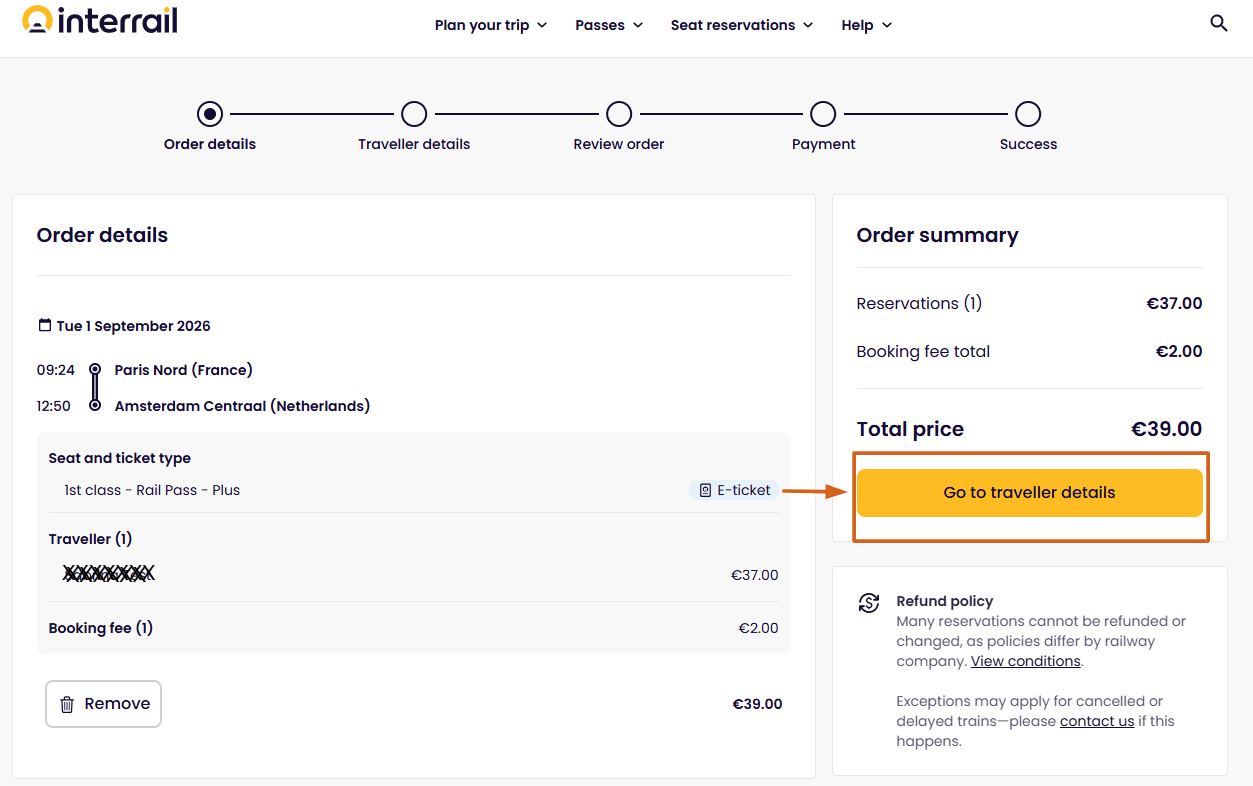Click the Refund policy heading
The height and width of the screenshot is (786, 1253).
(945, 601)
